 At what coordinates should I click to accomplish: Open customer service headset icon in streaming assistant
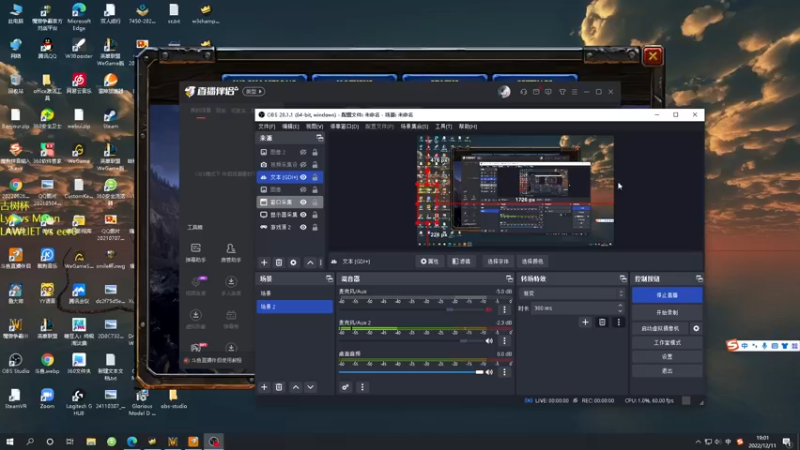[x=523, y=92]
